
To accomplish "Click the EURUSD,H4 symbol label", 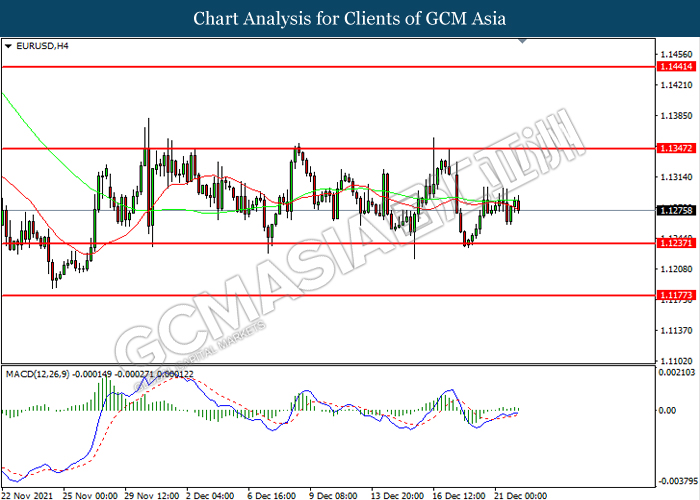I will (x=42, y=46).
